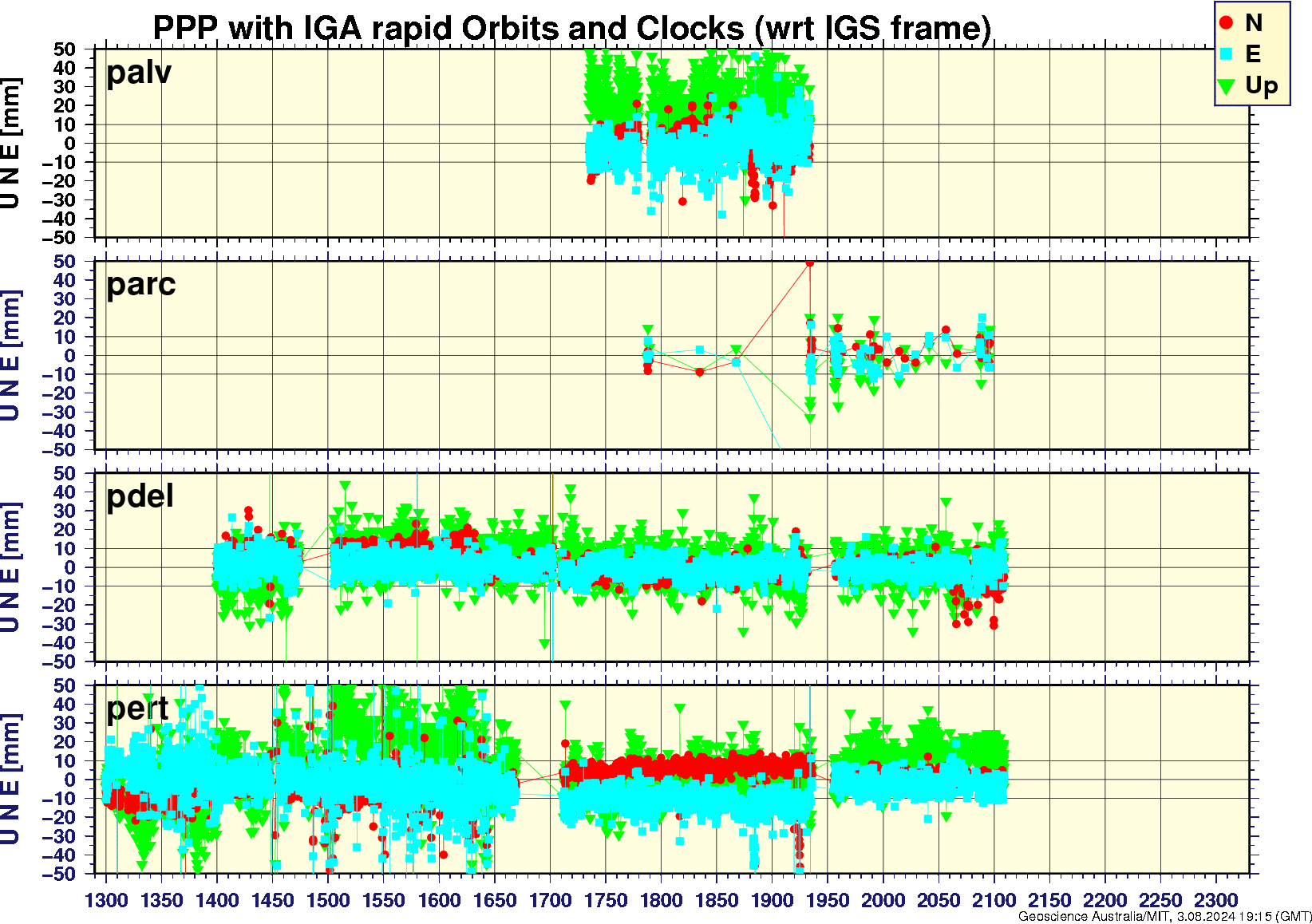This screenshot has width=1312, height=924.
Task: Click the x-axis tick label 2250
Action: (1160, 901)
